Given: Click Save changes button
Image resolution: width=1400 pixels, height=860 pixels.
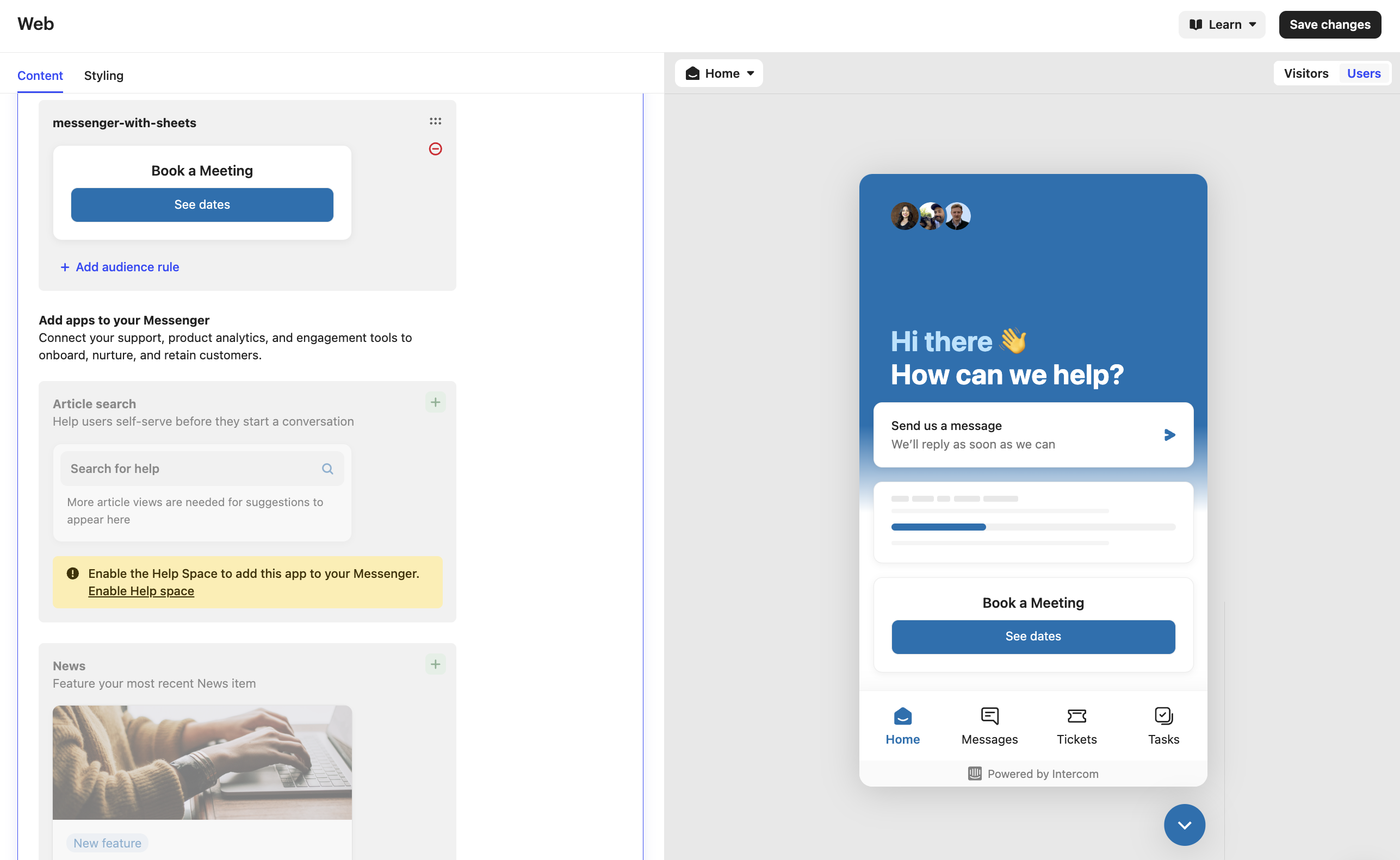Looking at the screenshot, I should (1329, 24).
